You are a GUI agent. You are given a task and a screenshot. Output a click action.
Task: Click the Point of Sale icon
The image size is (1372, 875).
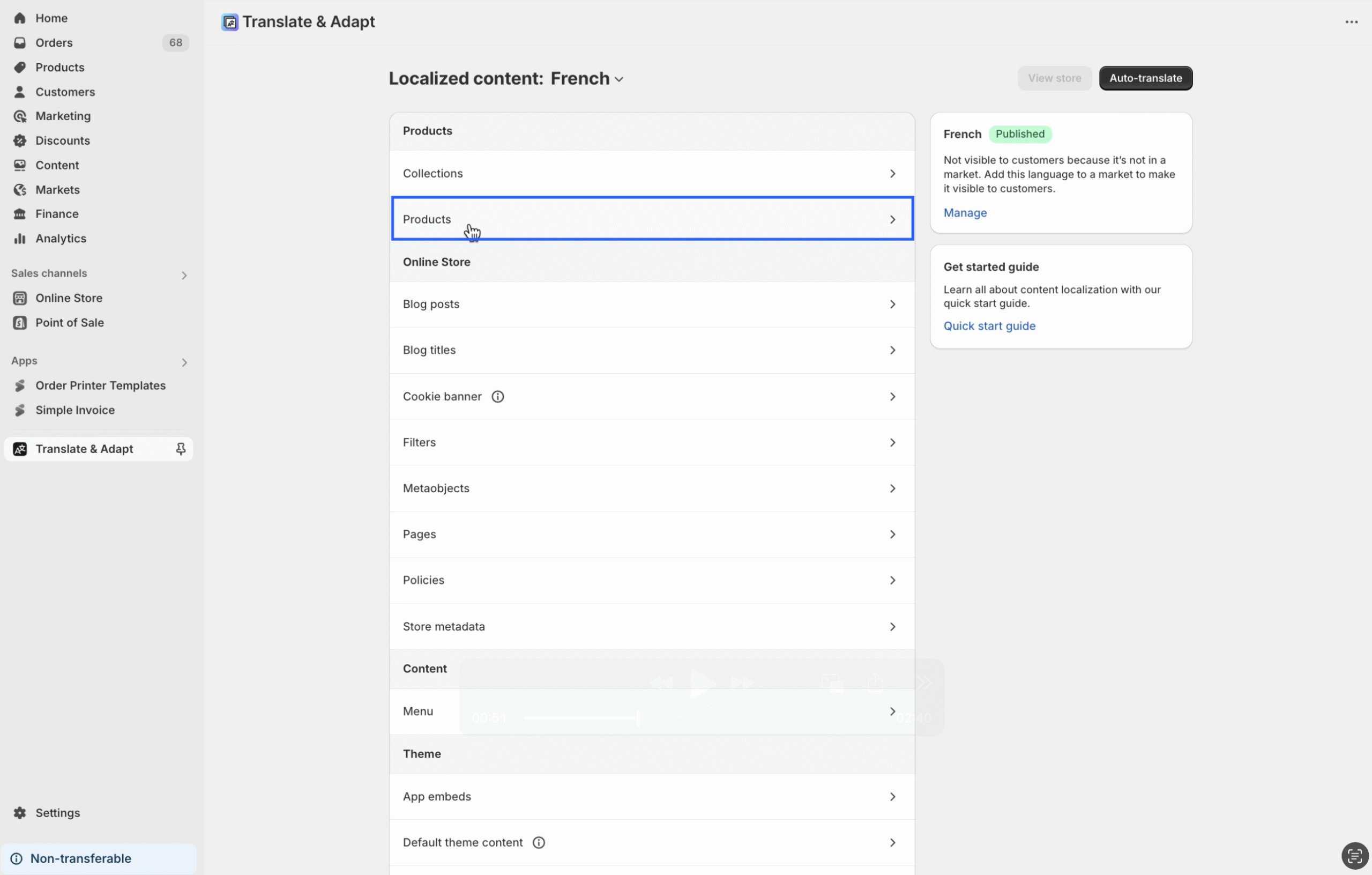pos(20,323)
